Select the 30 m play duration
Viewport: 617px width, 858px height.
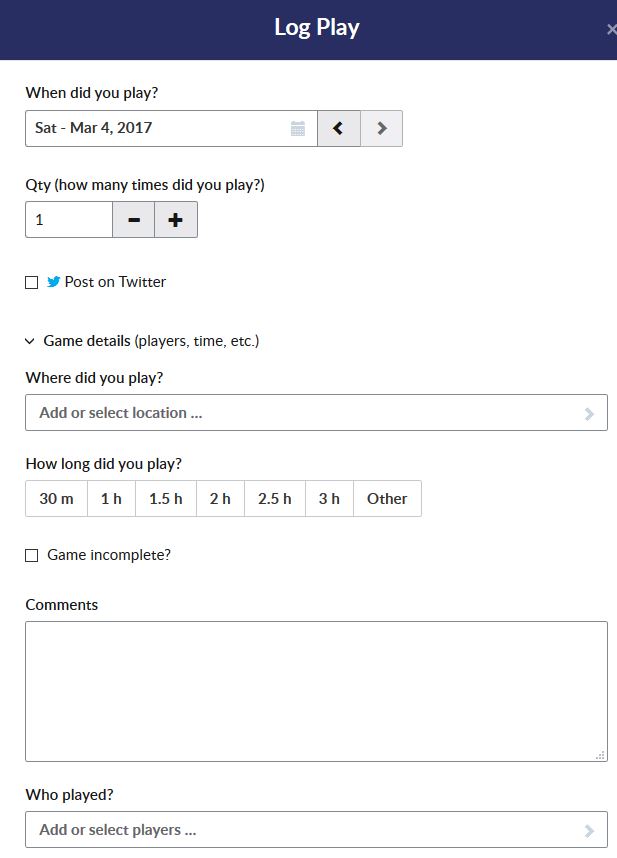(56, 499)
